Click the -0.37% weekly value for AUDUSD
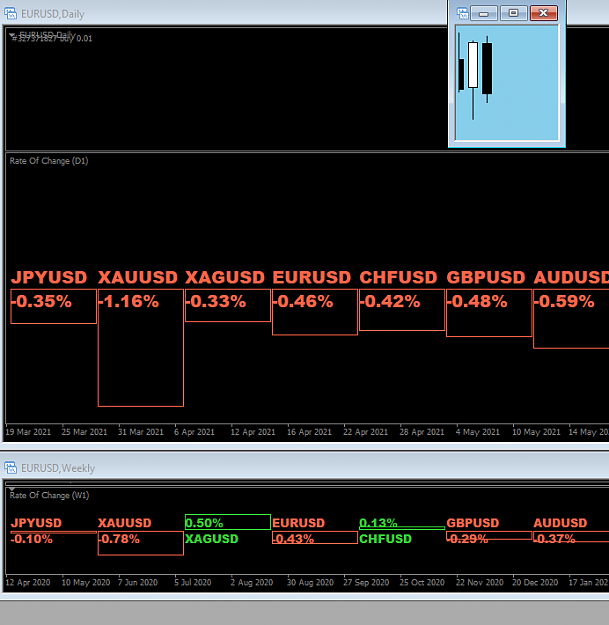609x625 pixels. coord(554,539)
